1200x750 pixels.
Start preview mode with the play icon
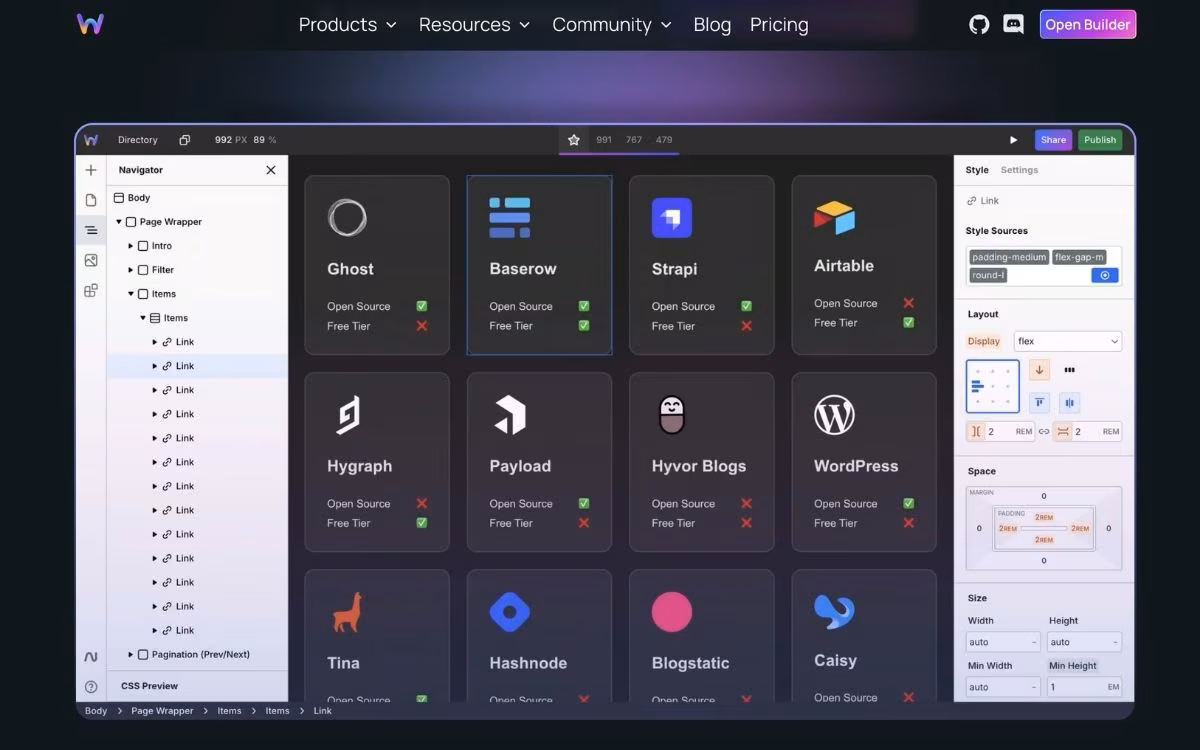tap(1013, 140)
